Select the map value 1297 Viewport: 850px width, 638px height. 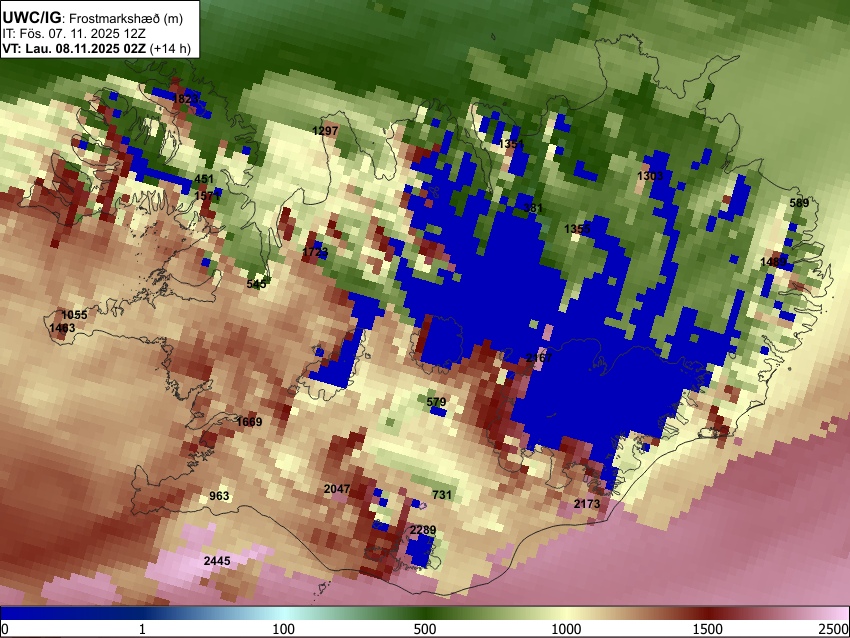[325, 131]
